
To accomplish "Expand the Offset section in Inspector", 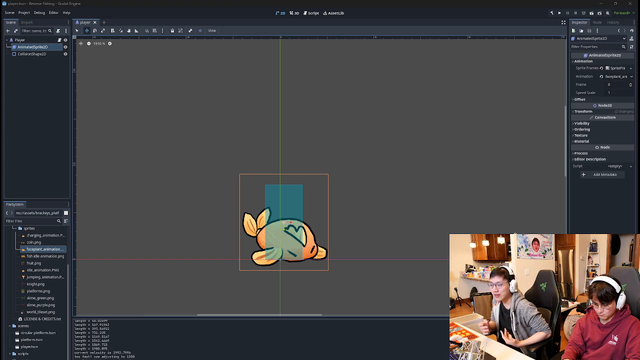I will point(602,99).
